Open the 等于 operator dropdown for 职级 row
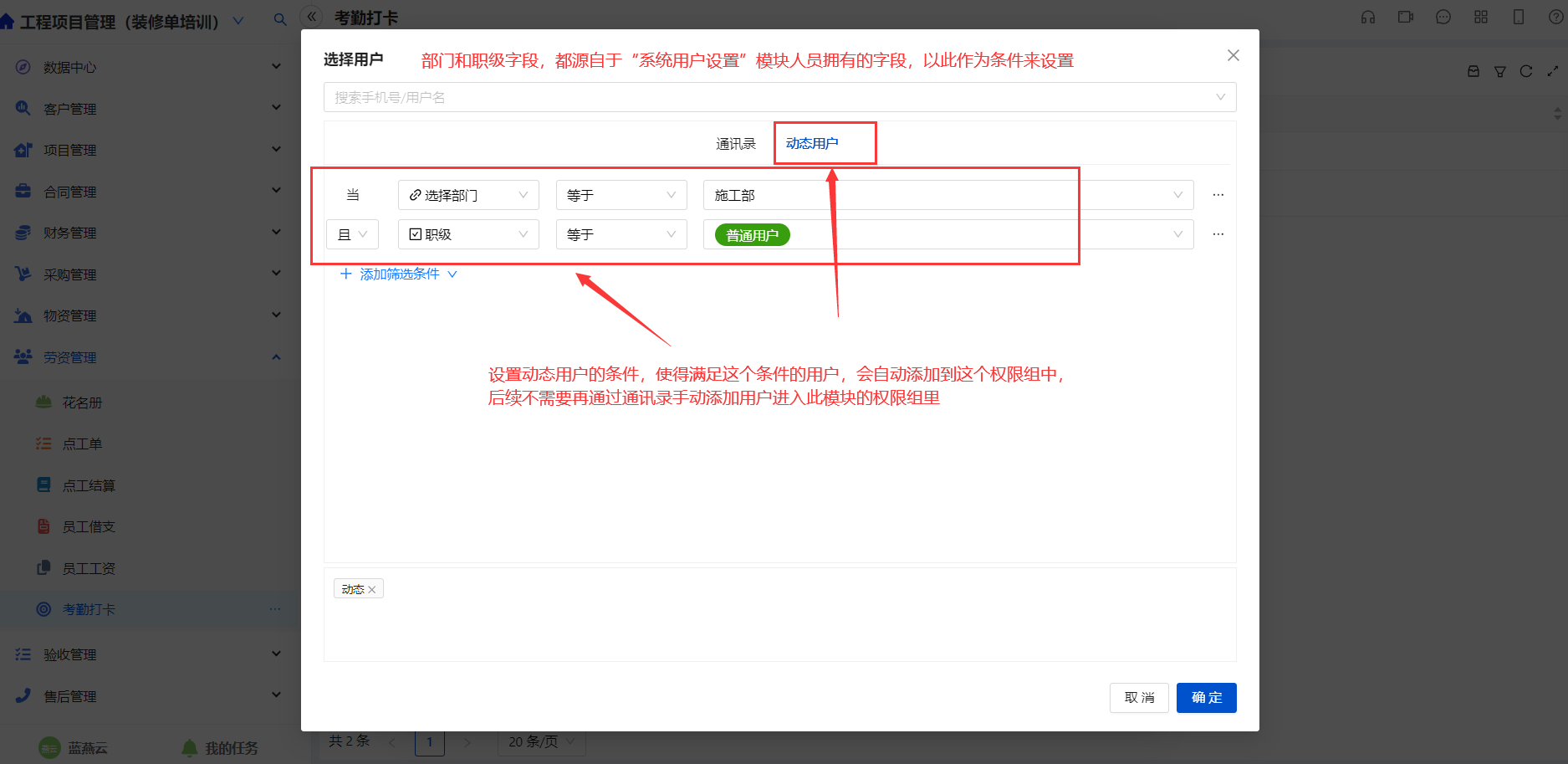This screenshot has width=1568, height=764. pyautogui.click(x=621, y=234)
